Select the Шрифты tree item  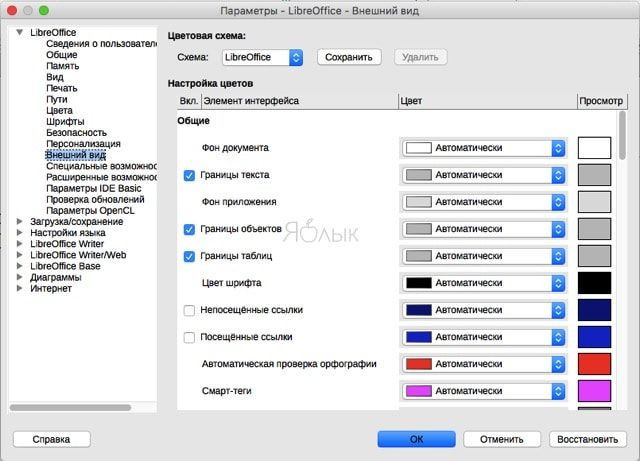click(65, 121)
